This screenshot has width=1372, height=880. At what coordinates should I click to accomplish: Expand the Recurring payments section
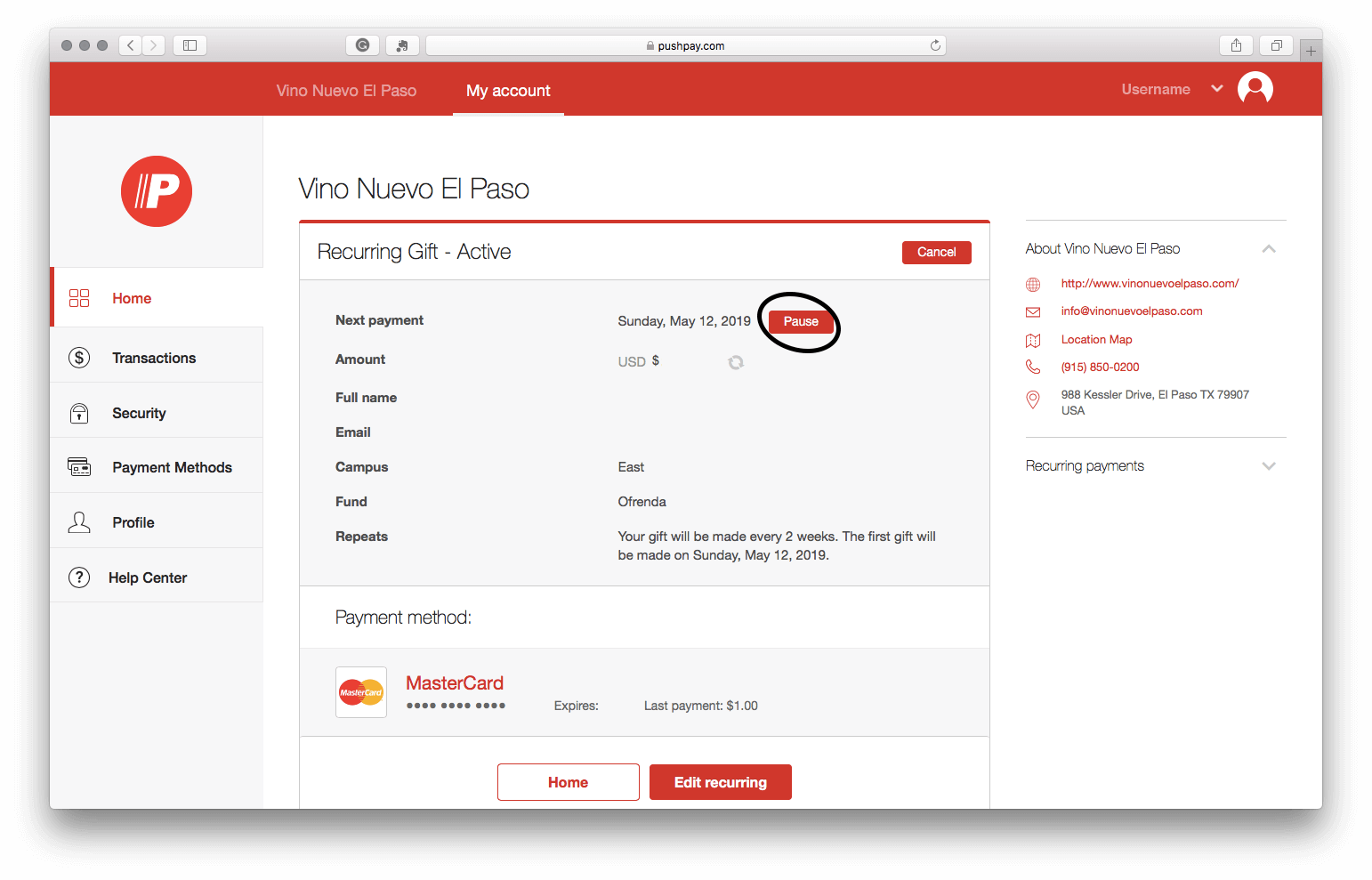tap(1269, 466)
